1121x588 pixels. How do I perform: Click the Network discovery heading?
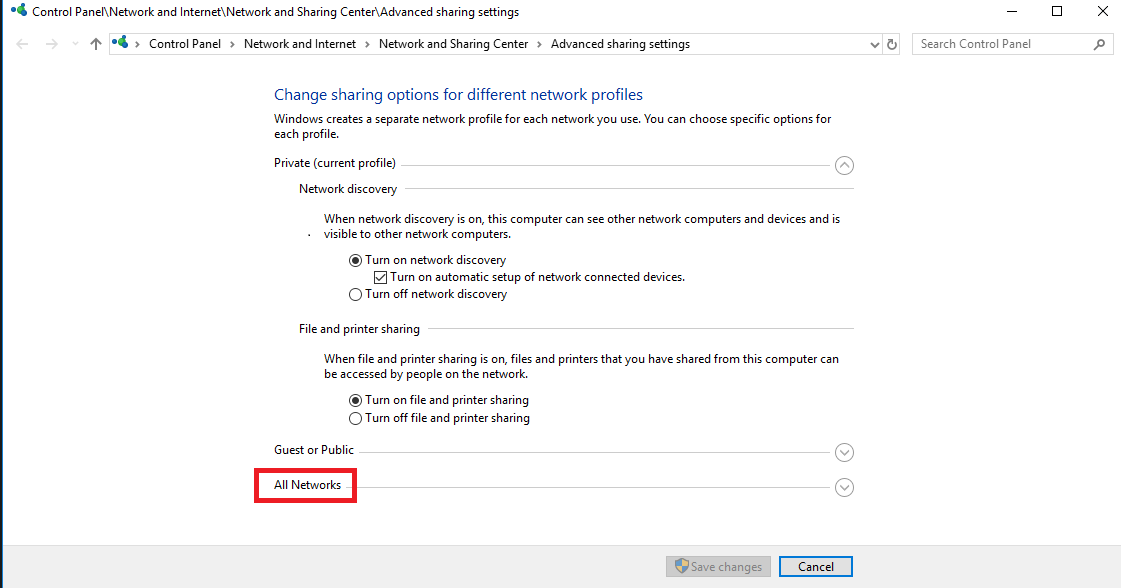pyautogui.click(x=347, y=189)
